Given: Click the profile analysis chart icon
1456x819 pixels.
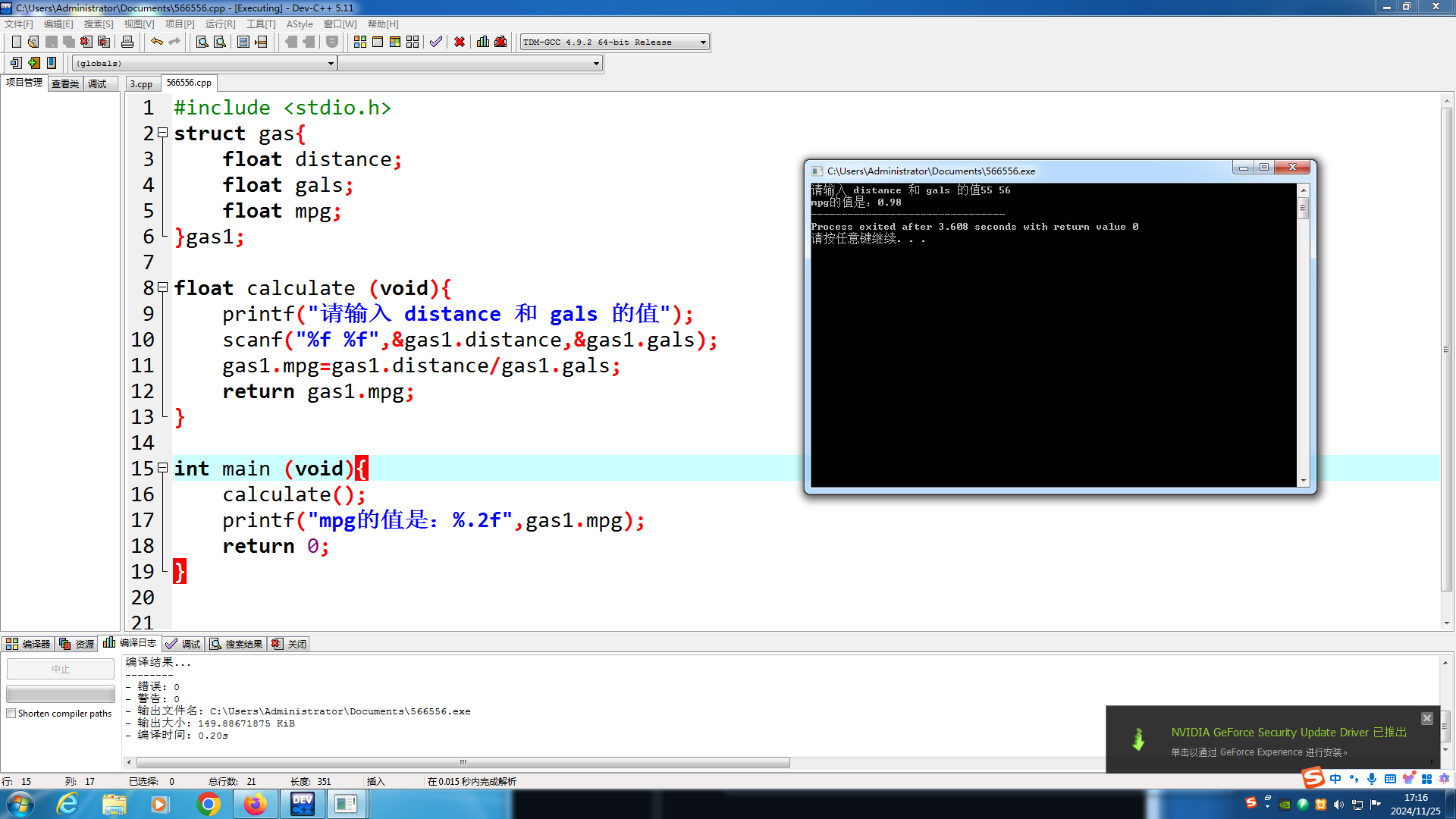Looking at the screenshot, I should [483, 42].
